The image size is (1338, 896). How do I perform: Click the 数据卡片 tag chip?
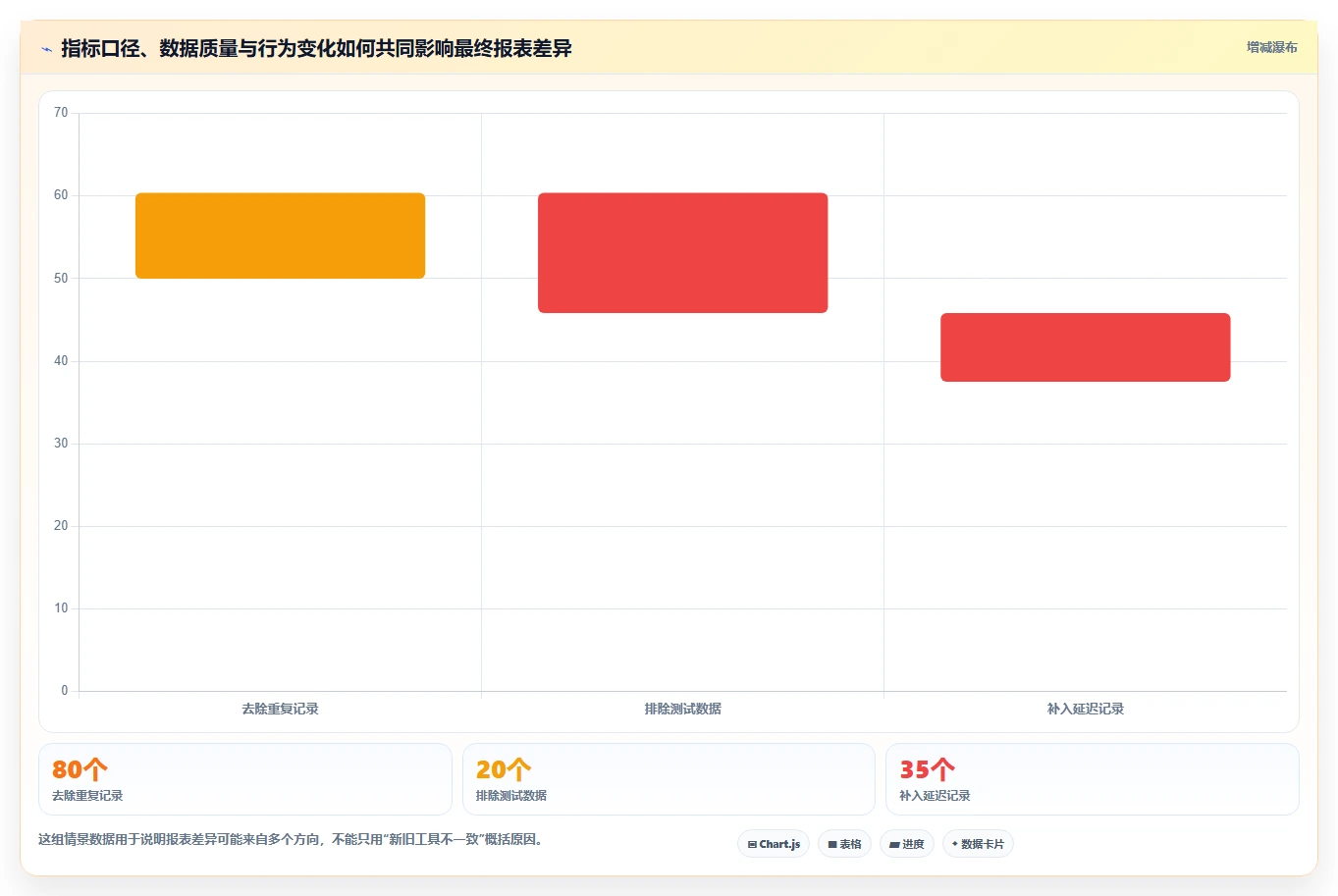click(978, 844)
